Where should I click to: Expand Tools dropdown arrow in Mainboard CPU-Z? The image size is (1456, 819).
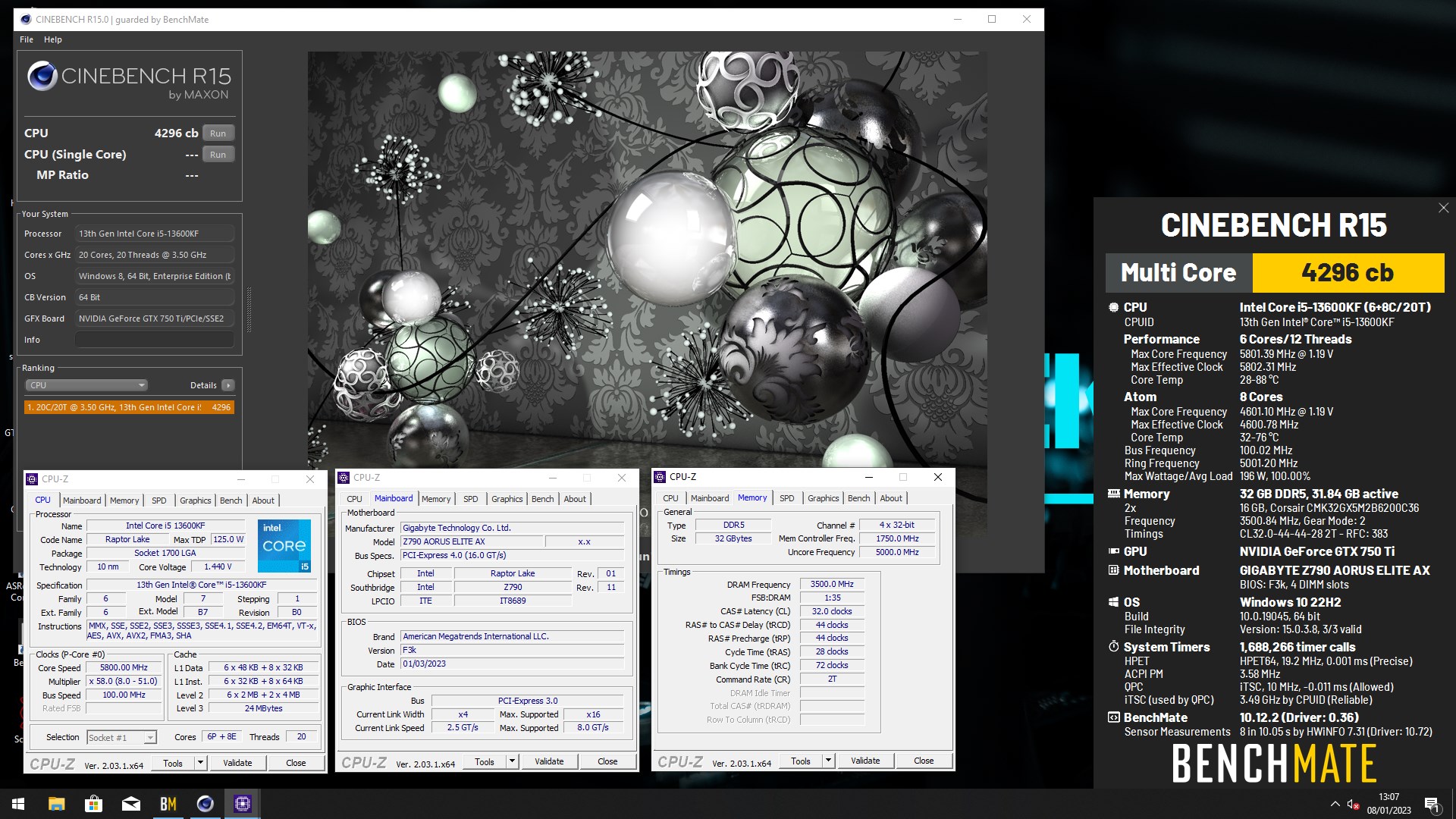coord(513,761)
